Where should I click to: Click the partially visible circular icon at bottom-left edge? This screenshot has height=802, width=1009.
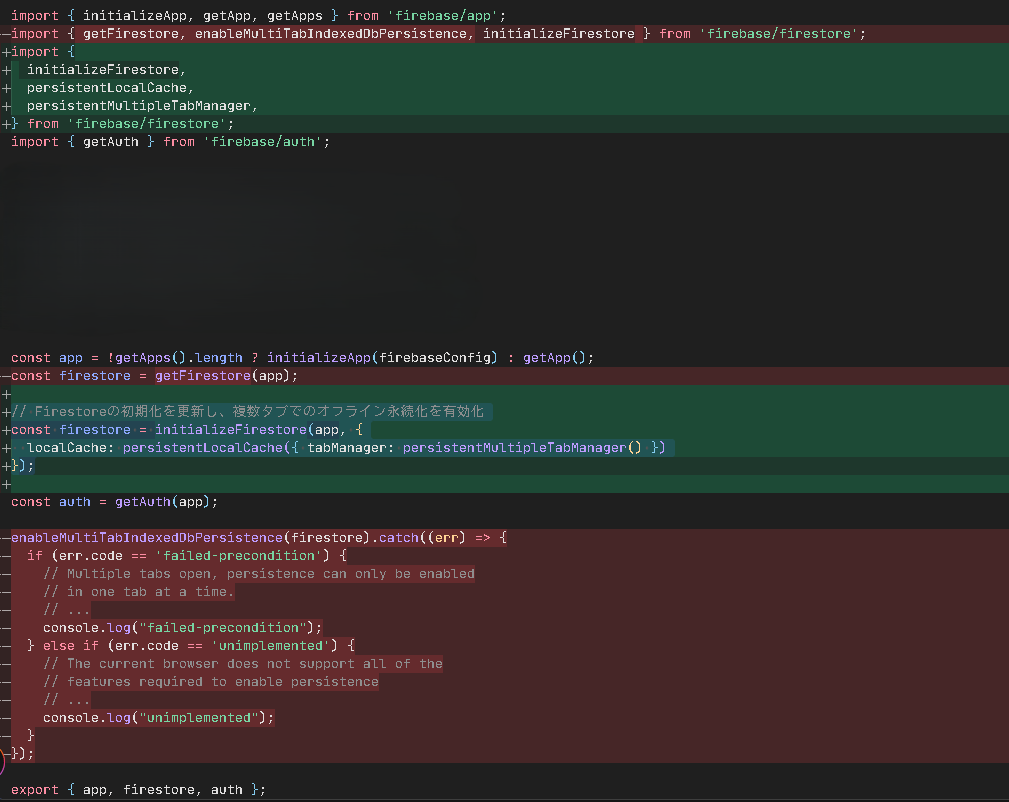[3, 764]
